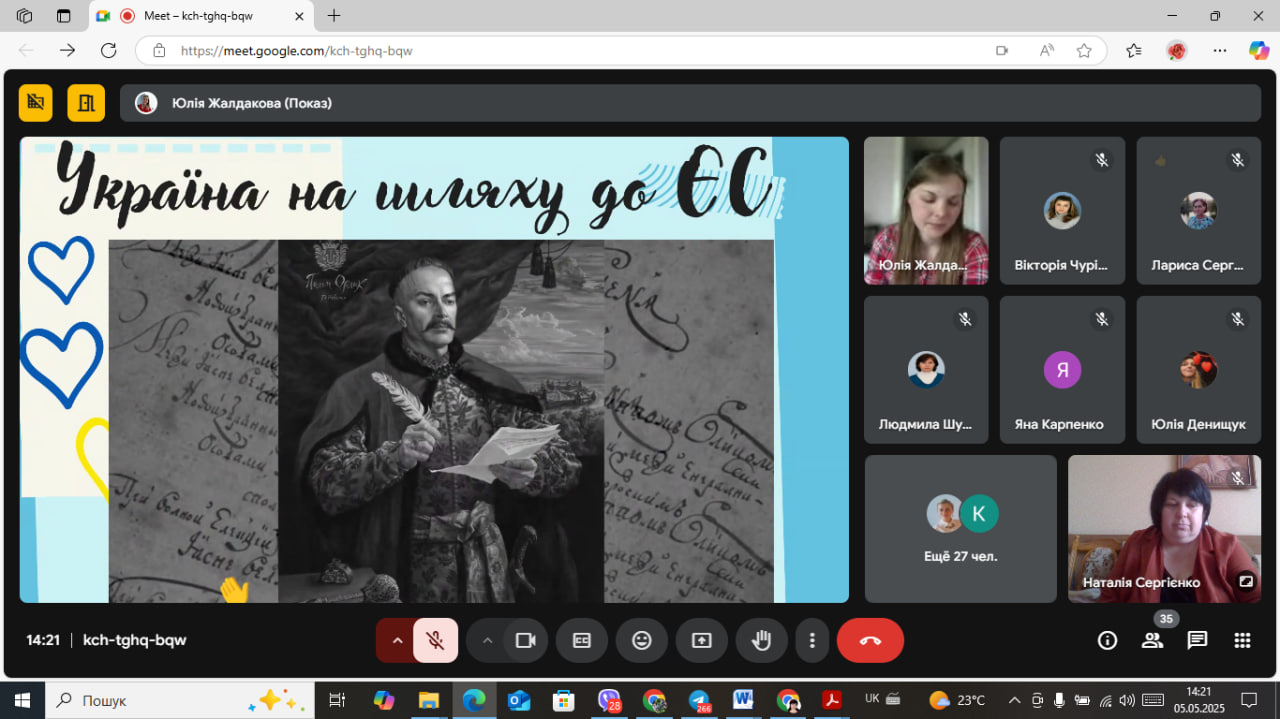Select Яна Карпенко participant tile
The image size is (1280, 719).
tap(1062, 370)
